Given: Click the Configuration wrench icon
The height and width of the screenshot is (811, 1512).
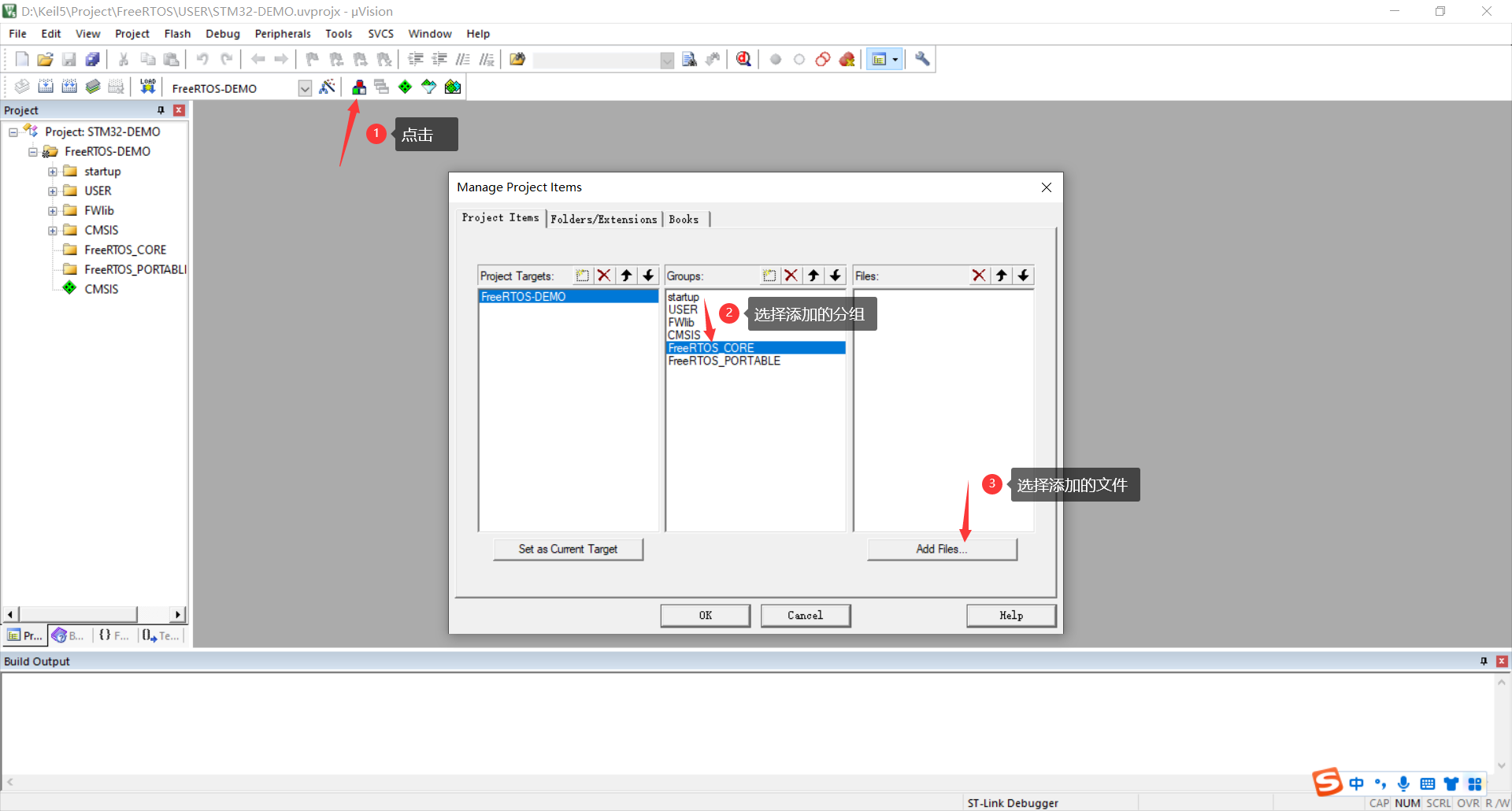Looking at the screenshot, I should point(922,59).
